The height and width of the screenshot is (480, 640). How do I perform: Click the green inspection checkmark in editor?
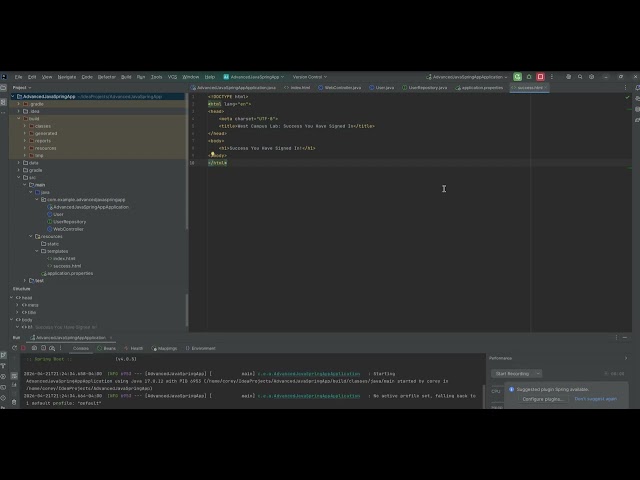[627, 97]
